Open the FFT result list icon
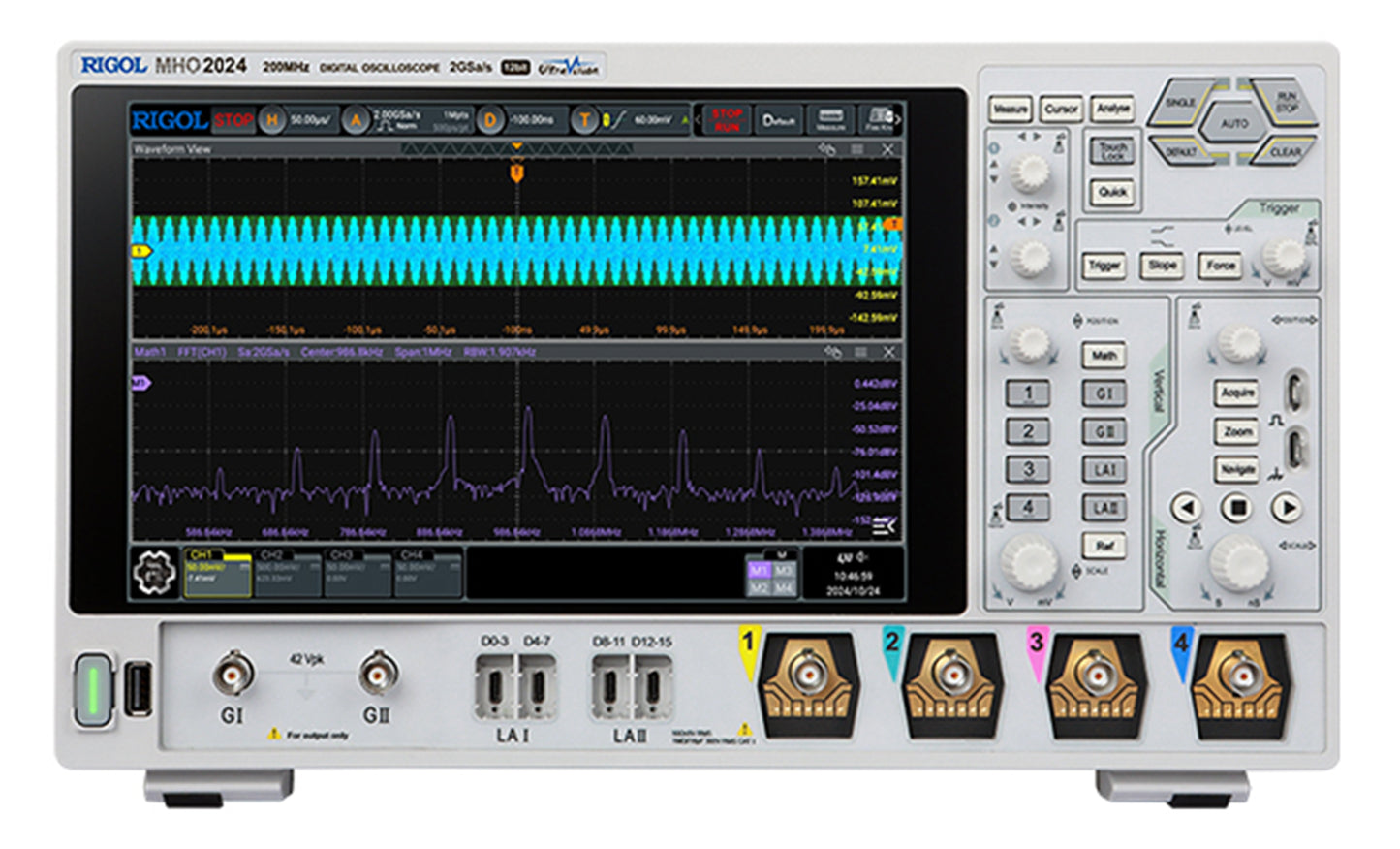The image size is (1400, 849). coord(884,525)
